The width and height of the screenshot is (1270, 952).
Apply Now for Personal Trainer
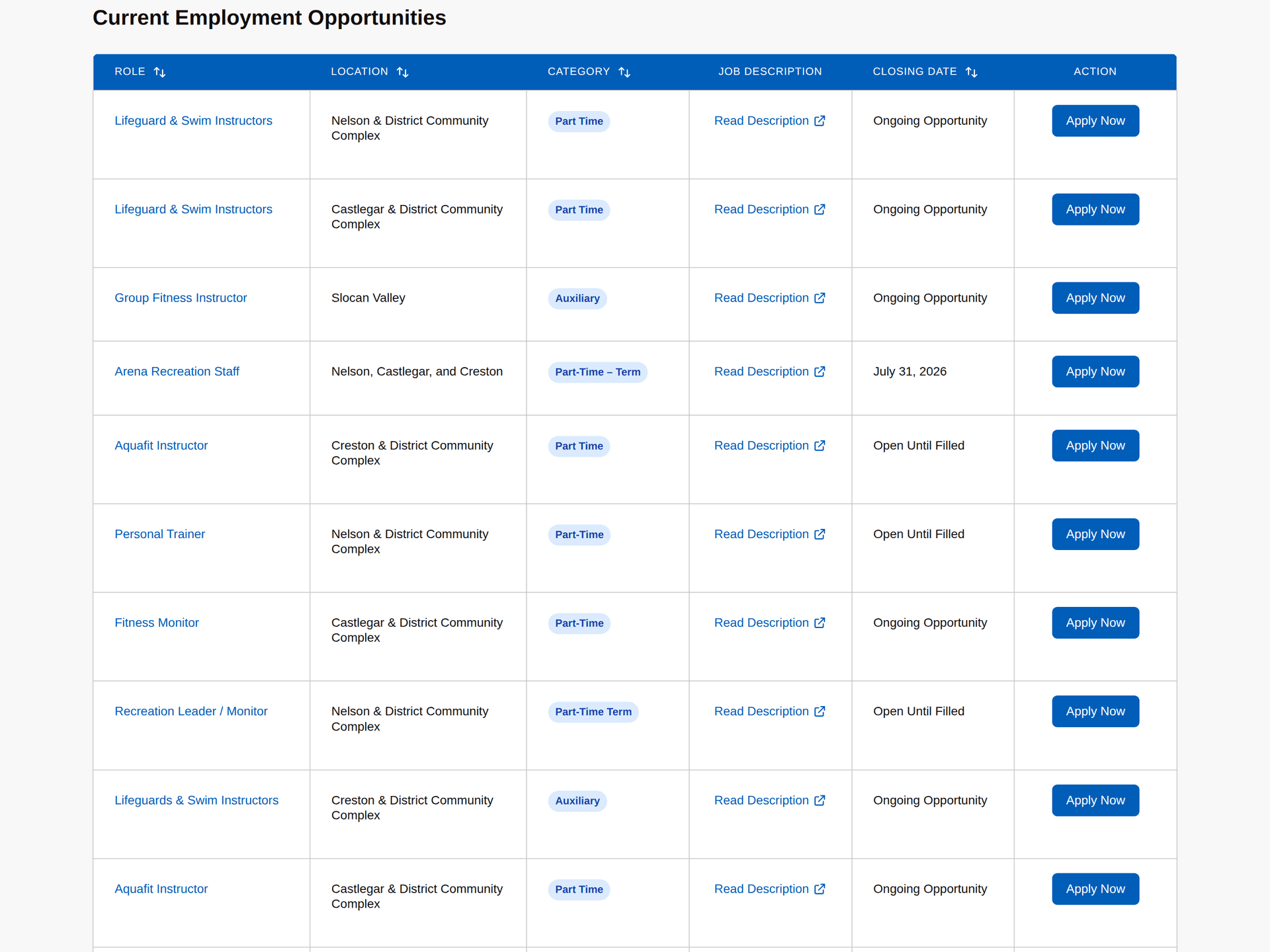pyautogui.click(x=1095, y=534)
